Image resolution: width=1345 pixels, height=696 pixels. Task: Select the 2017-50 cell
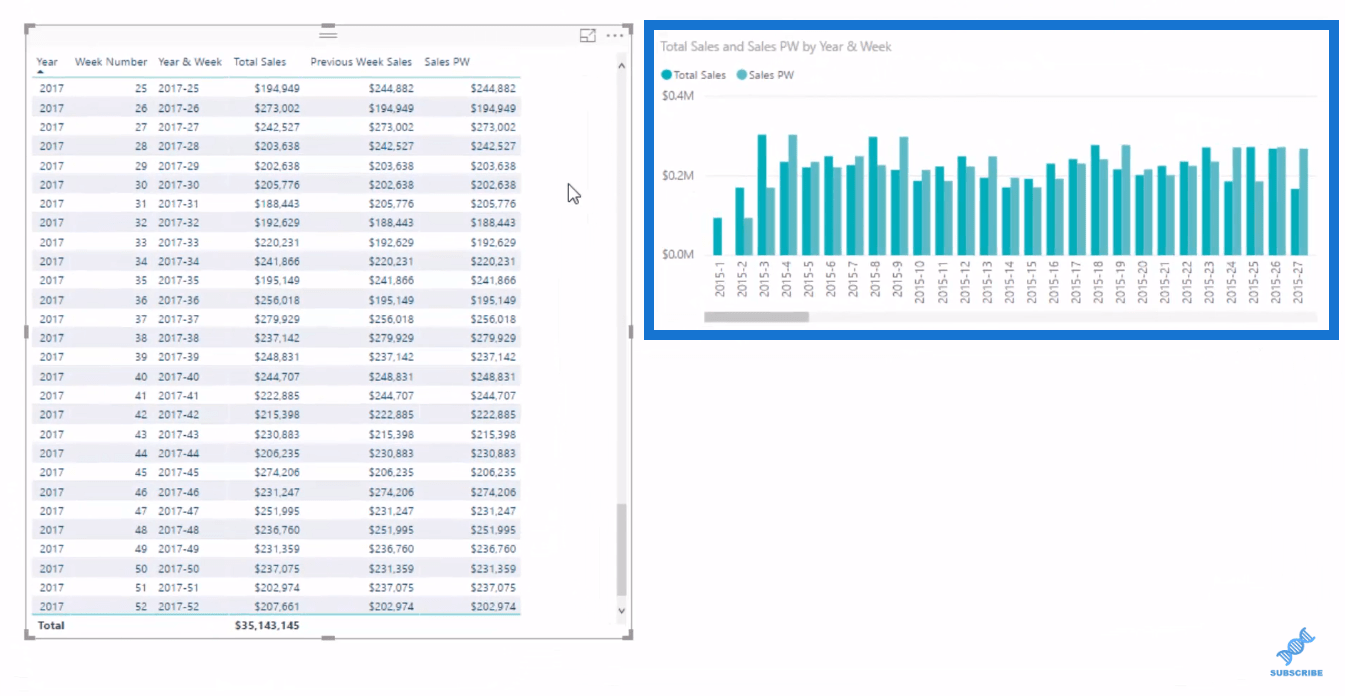(178, 568)
